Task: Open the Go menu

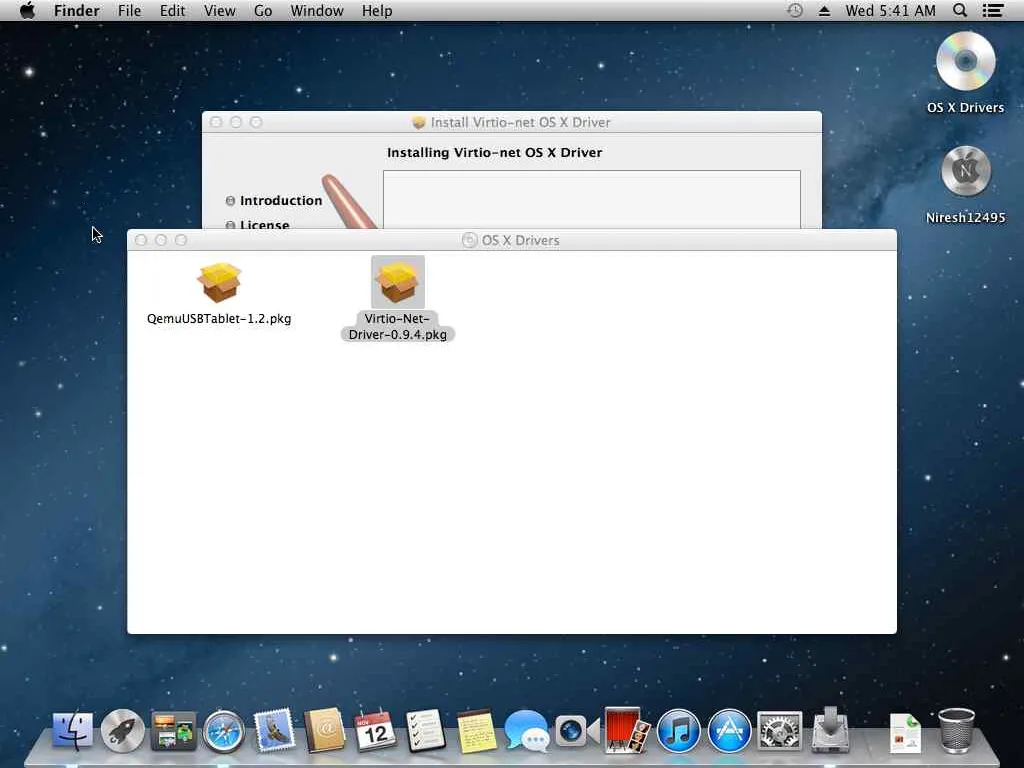Action: click(263, 10)
